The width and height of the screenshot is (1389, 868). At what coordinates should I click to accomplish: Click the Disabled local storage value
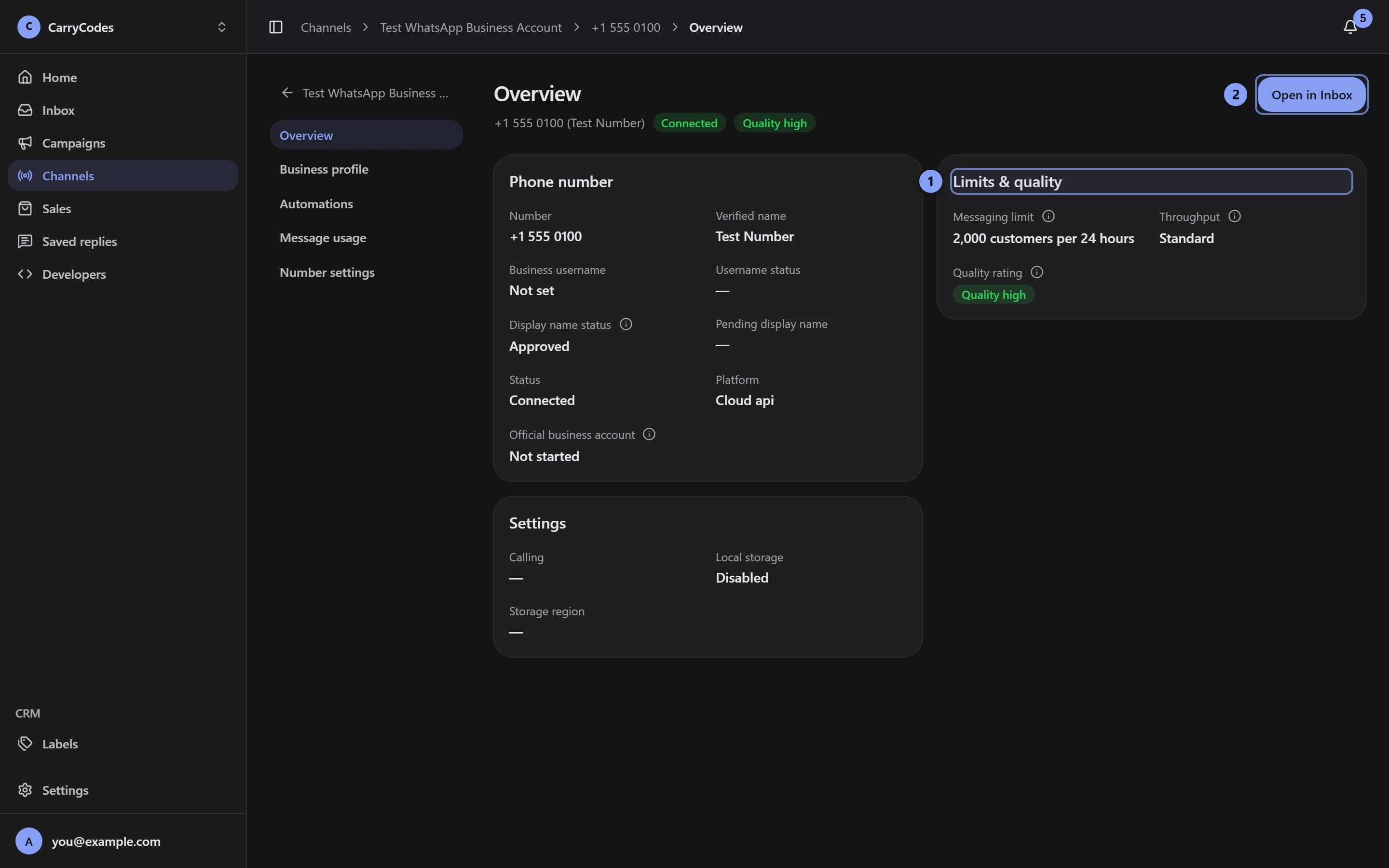tap(742, 578)
